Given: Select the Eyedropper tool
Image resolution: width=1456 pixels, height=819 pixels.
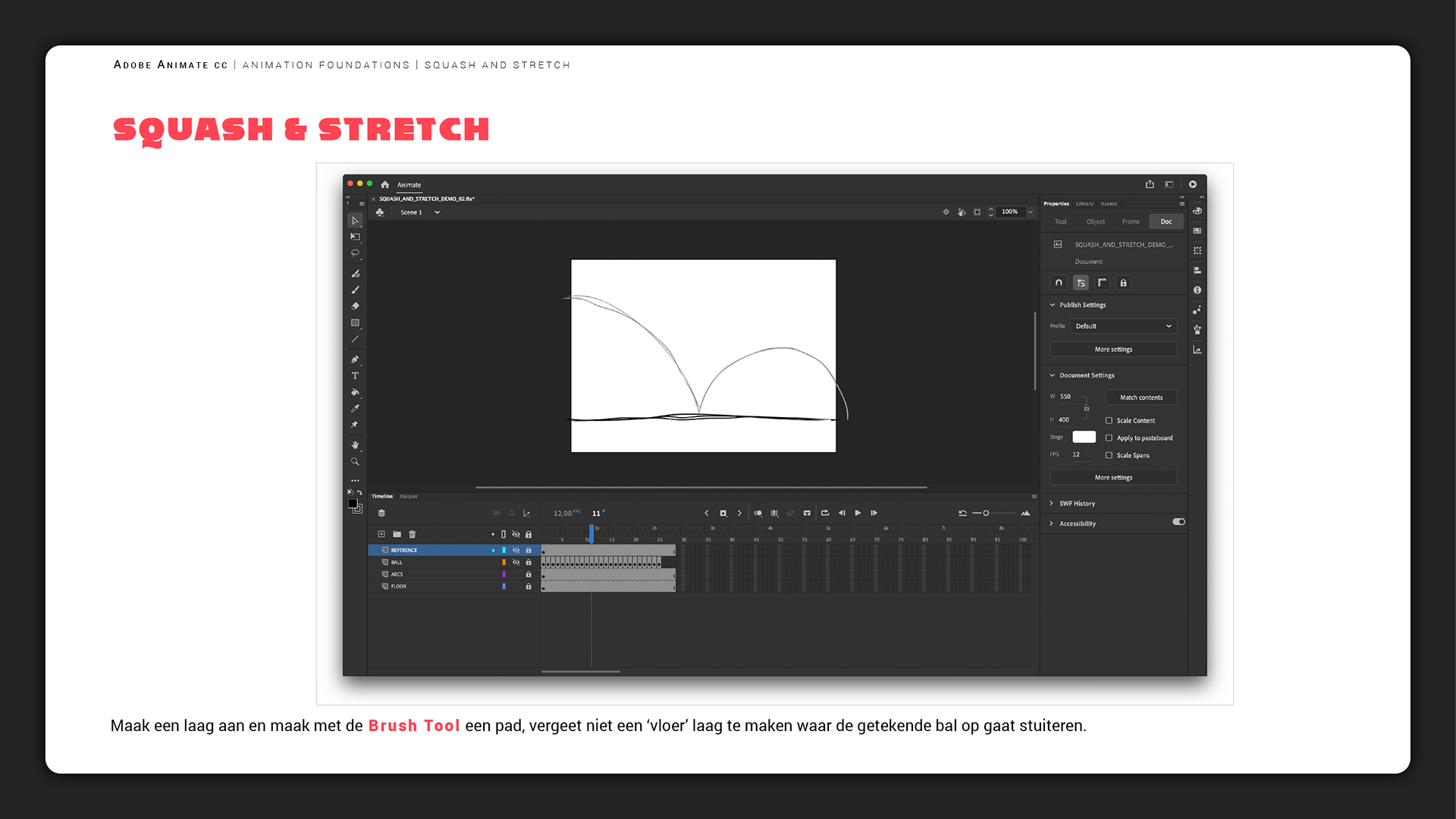Looking at the screenshot, I should pos(355,409).
